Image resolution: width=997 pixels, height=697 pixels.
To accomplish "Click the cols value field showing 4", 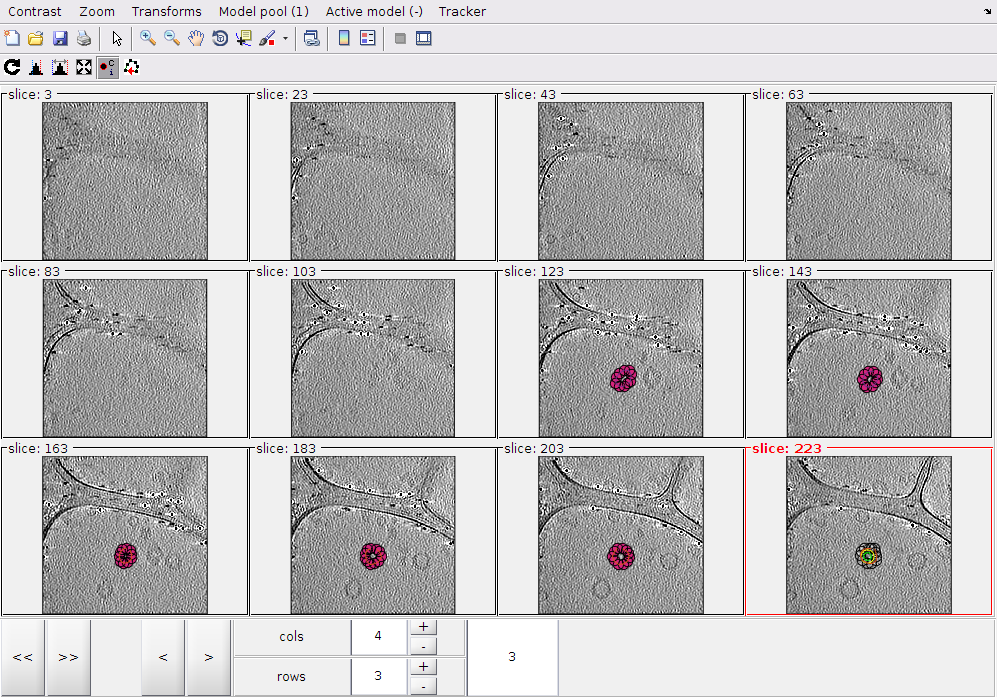I will click(x=378, y=636).
